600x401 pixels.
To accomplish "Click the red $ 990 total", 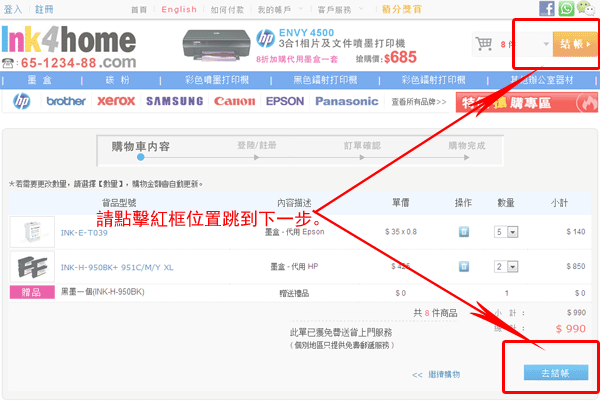I will coord(571,329).
